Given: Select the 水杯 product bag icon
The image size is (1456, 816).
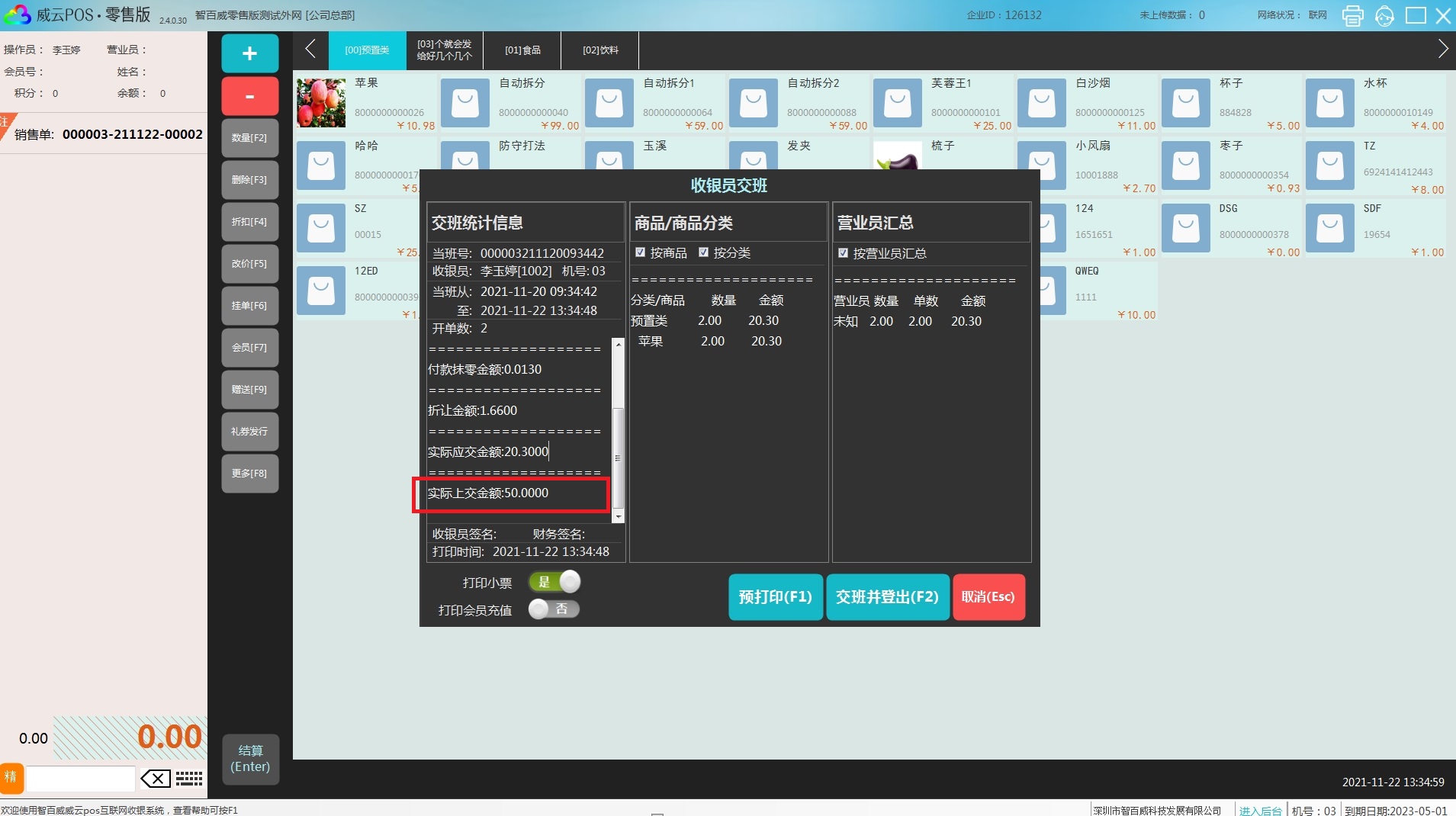Looking at the screenshot, I should point(1329,103).
